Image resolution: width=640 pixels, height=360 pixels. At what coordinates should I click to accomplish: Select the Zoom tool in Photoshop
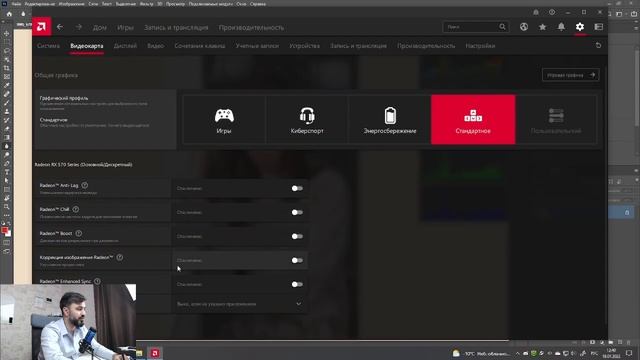pos(7,207)
